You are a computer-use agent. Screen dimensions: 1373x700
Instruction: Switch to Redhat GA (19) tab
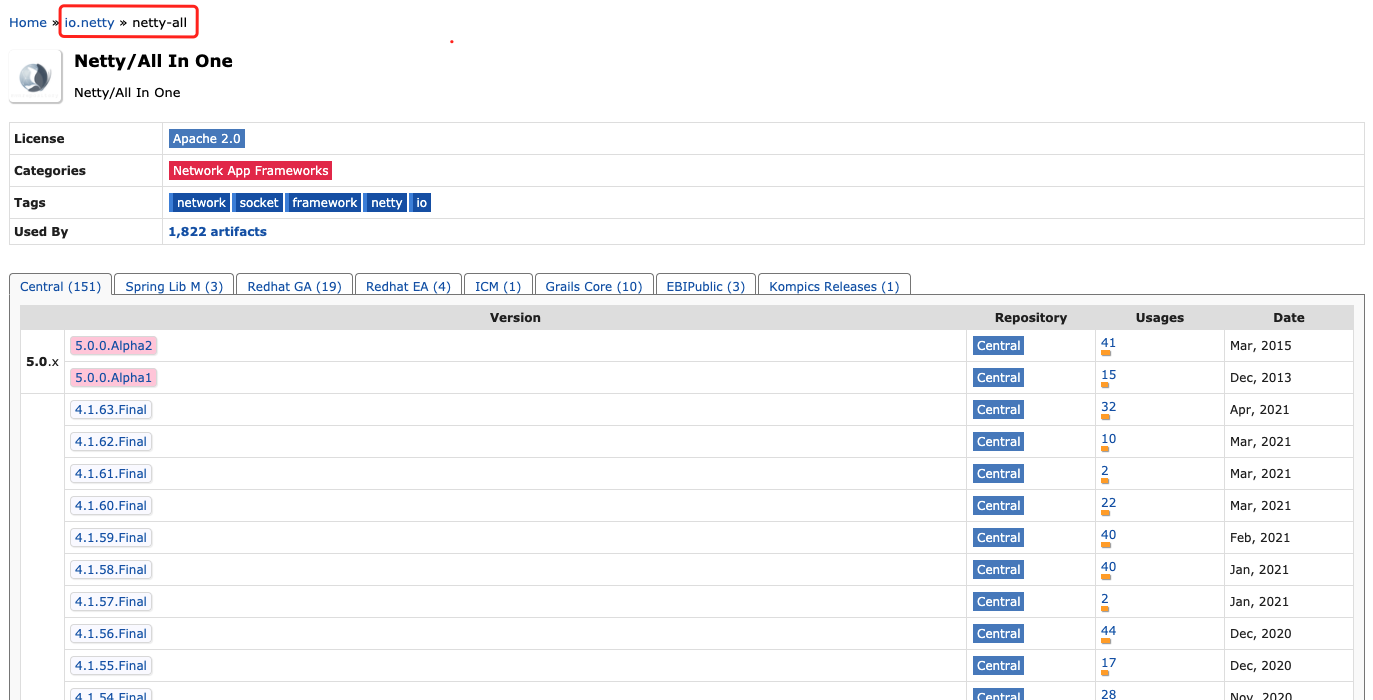point(294,286)
